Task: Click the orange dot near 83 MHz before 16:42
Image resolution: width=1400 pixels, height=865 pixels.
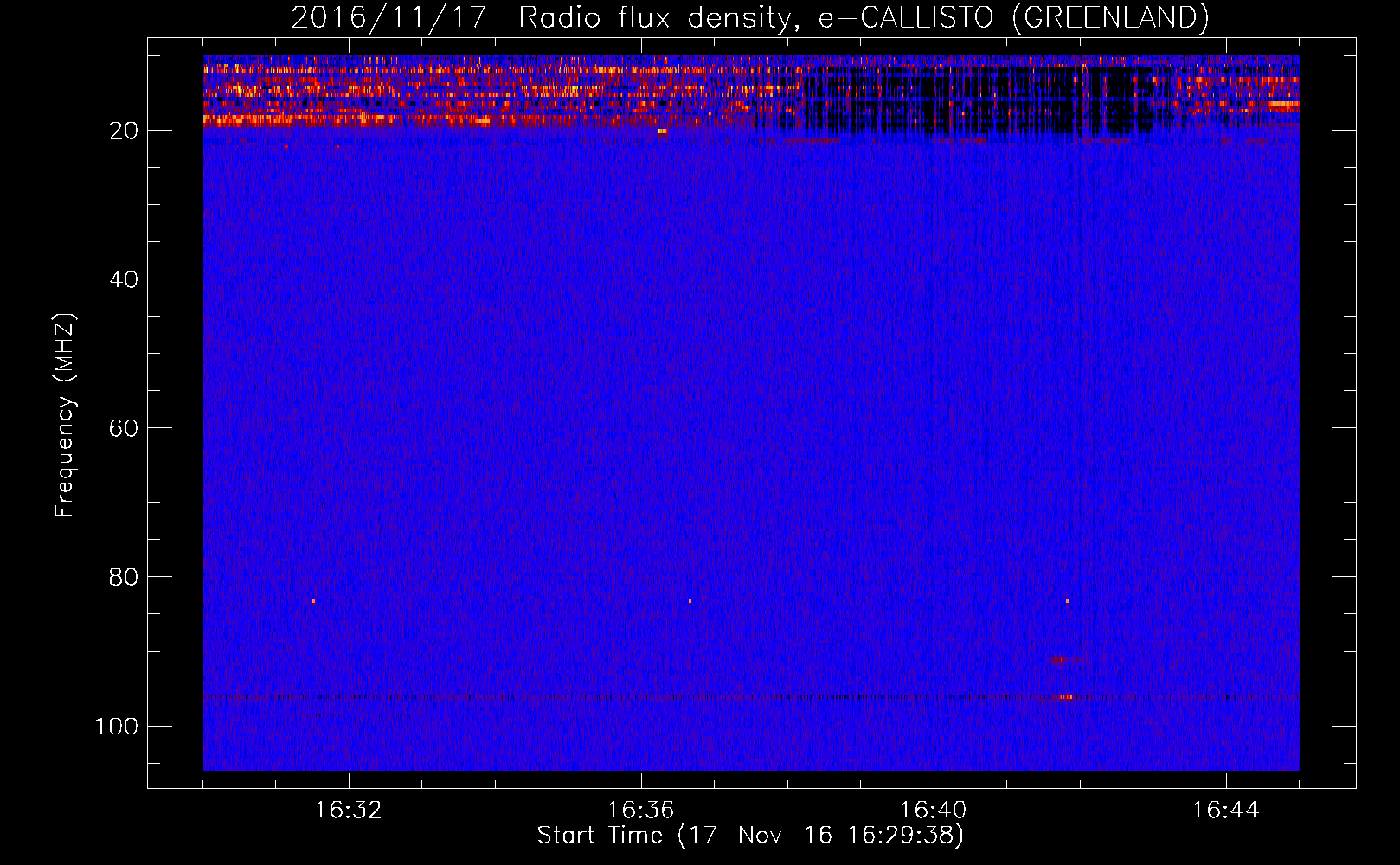Action: click(x=1067, y=601)
